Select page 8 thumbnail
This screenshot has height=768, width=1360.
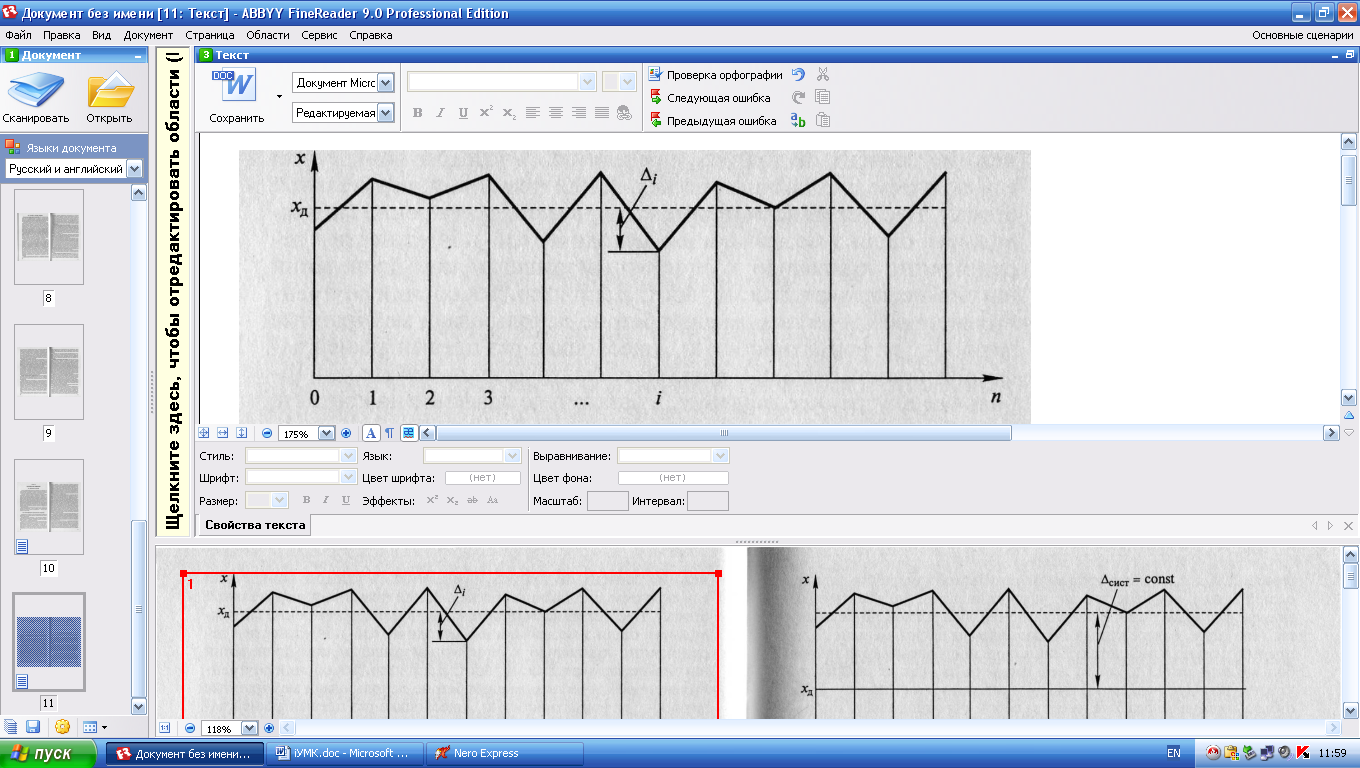pos(49,237)
